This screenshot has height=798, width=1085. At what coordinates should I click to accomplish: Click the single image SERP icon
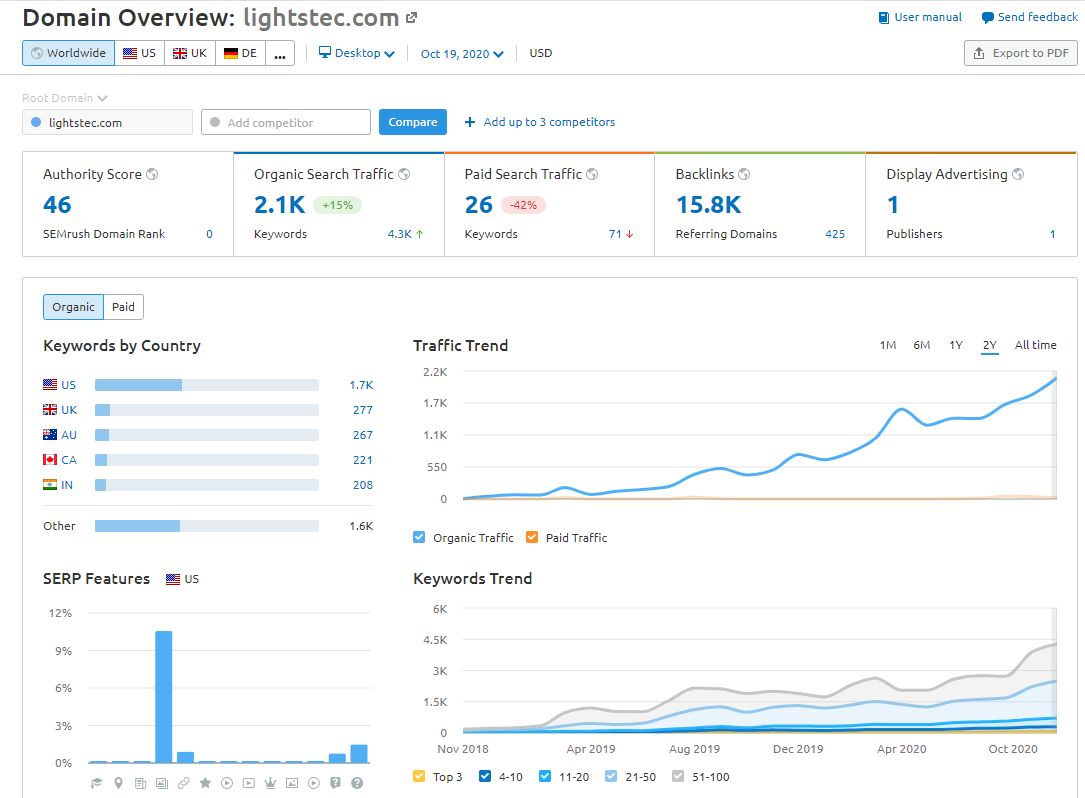[x=292, y=783]
